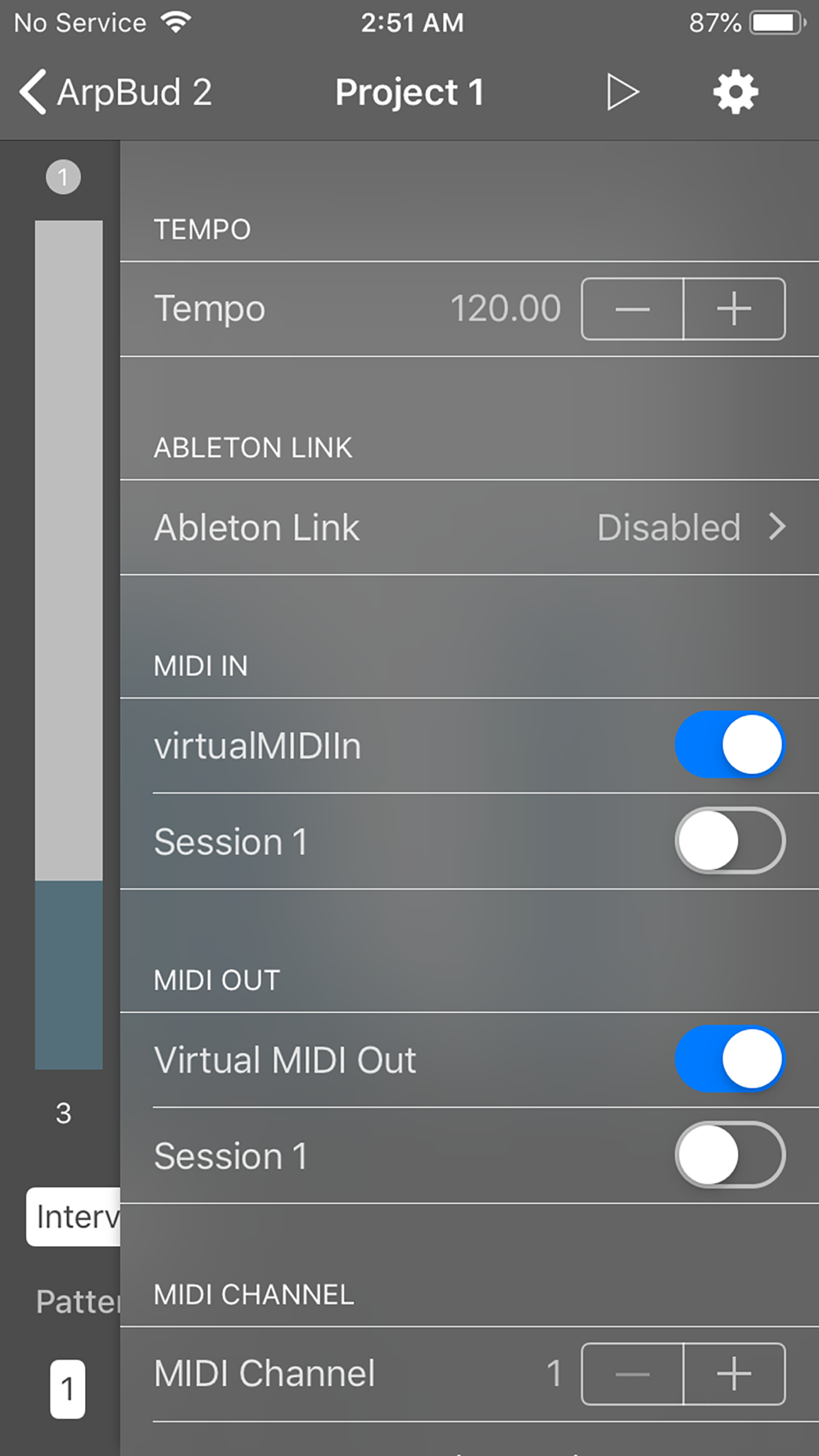Disable the Virtual MIDI Out switch
Image resolution: width=819 pixels, height=1456 pixels.
730,1059
